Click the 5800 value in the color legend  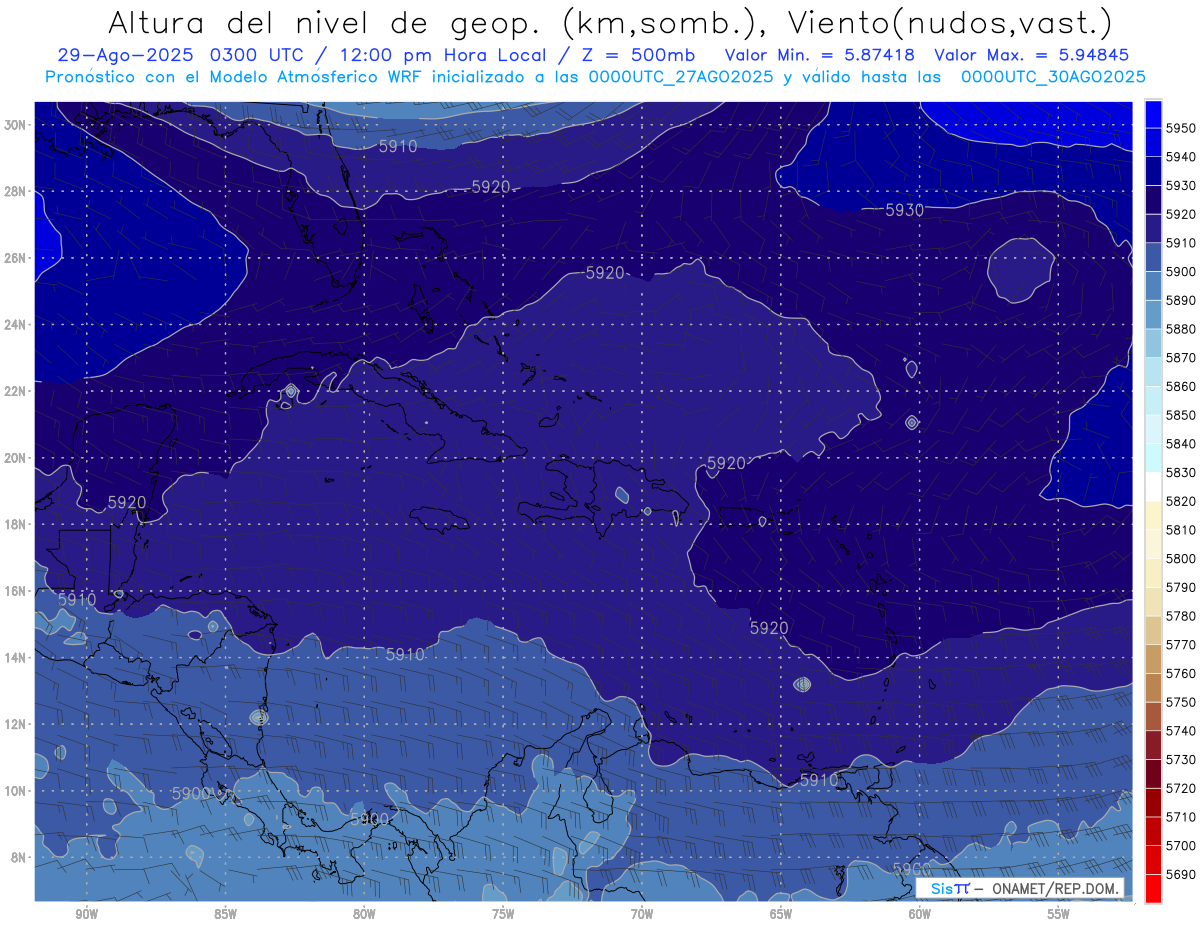(x=1181, y=558)
